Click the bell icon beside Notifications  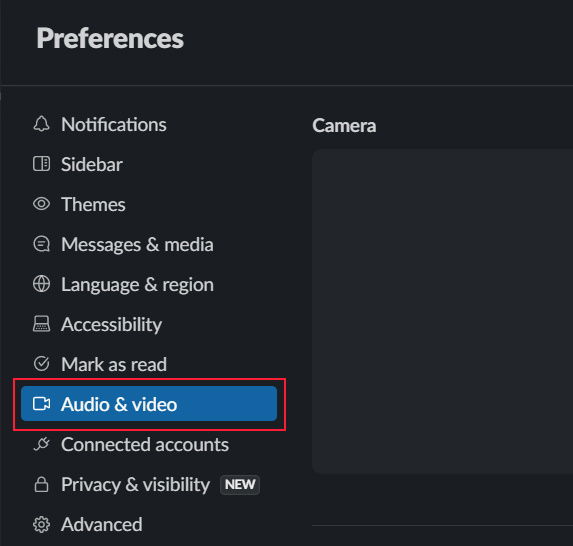(x=41, y=124)
